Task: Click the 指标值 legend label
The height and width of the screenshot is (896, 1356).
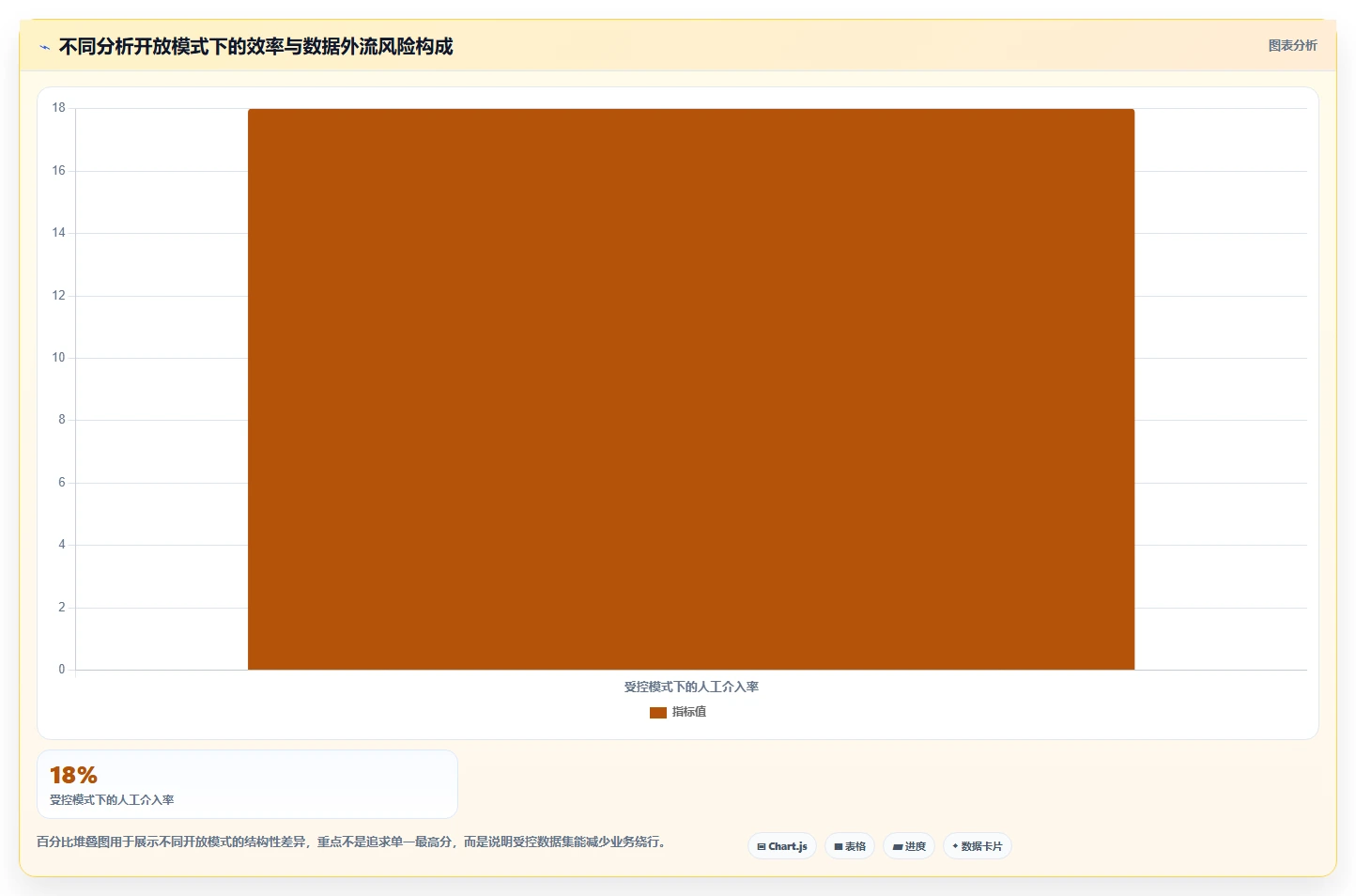Action: tap(689, 712)
